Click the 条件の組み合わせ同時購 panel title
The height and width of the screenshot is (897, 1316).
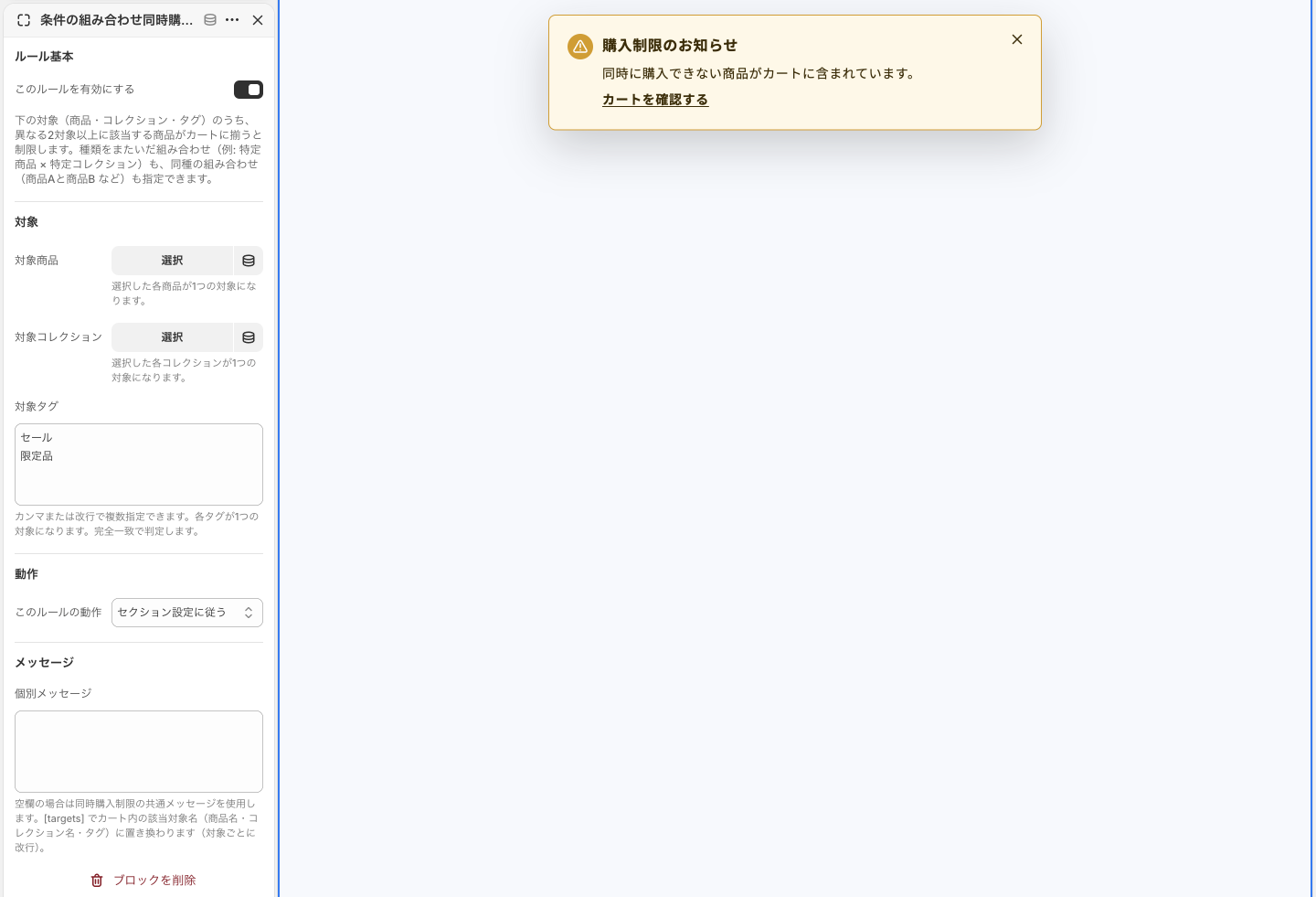click(x=116, y=20)
